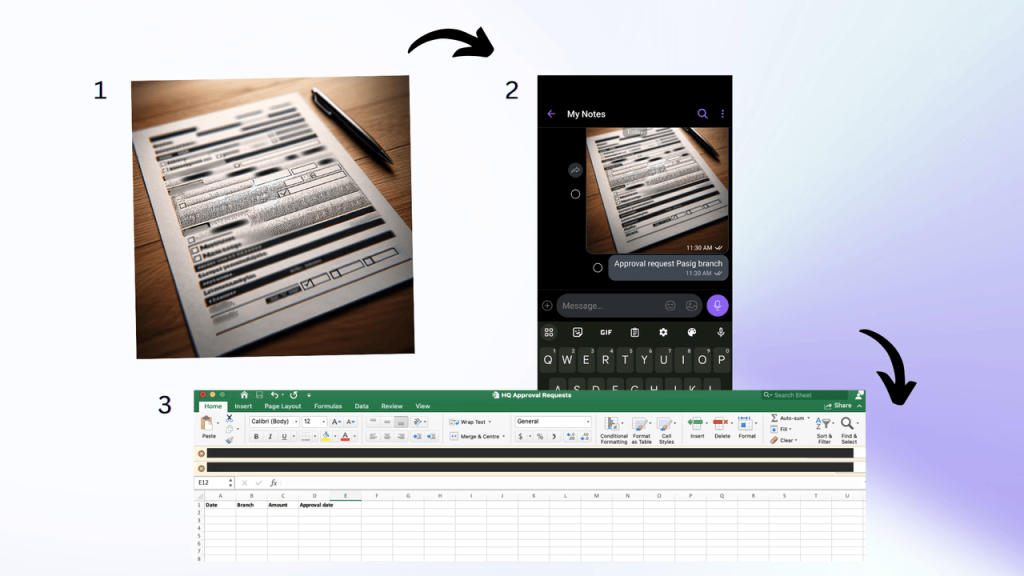
Task: Click the Redo icon in Excel's title bar
Action: coord(294,395)
